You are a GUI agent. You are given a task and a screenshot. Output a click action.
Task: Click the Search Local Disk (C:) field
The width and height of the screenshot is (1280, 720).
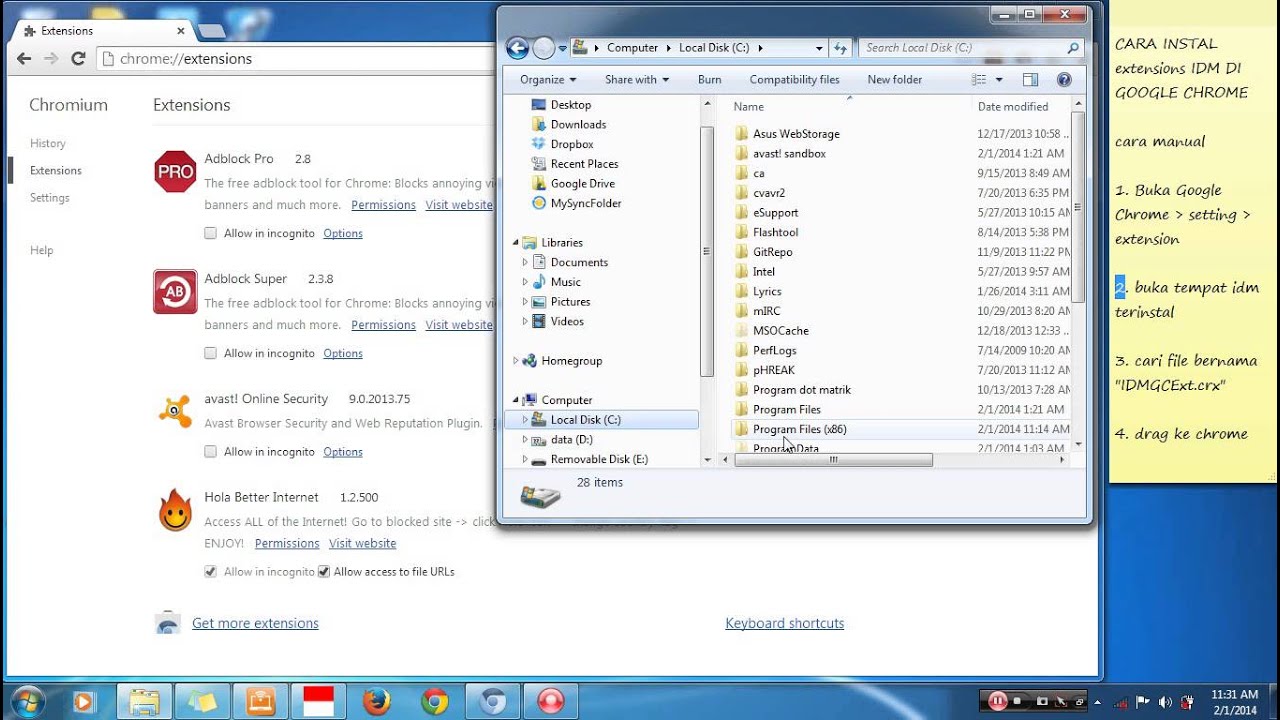tap(972, 47)
